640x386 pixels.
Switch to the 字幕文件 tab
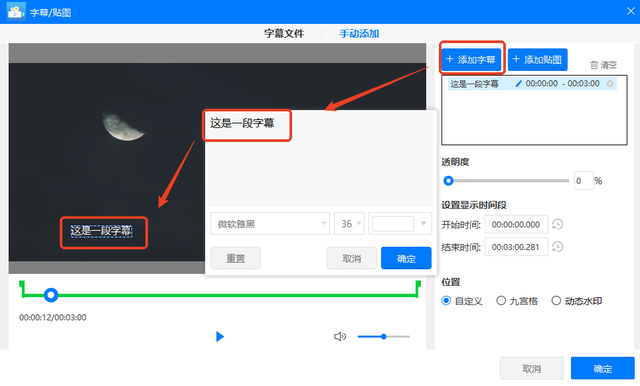pyautogui.click(x=284, y=33)
